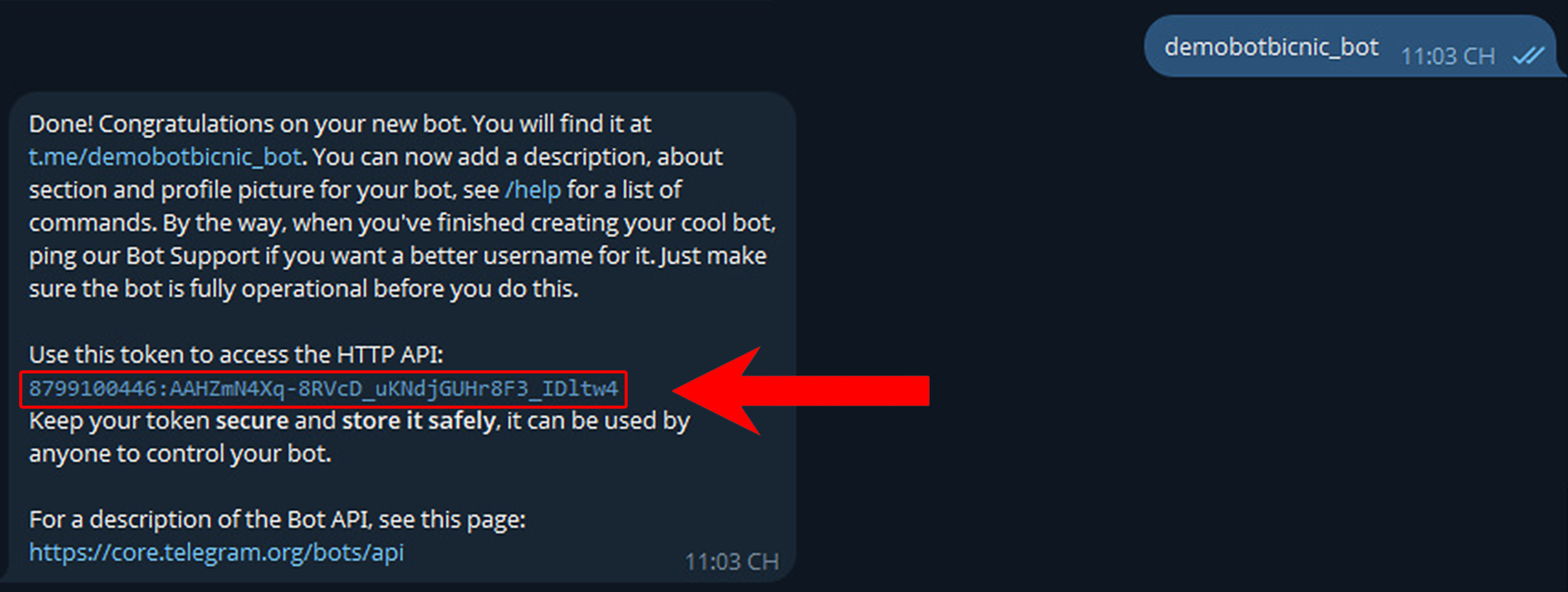1568x592 pixels.
Task: Click the "Bot Support" text
Action: tap(192, 256)
